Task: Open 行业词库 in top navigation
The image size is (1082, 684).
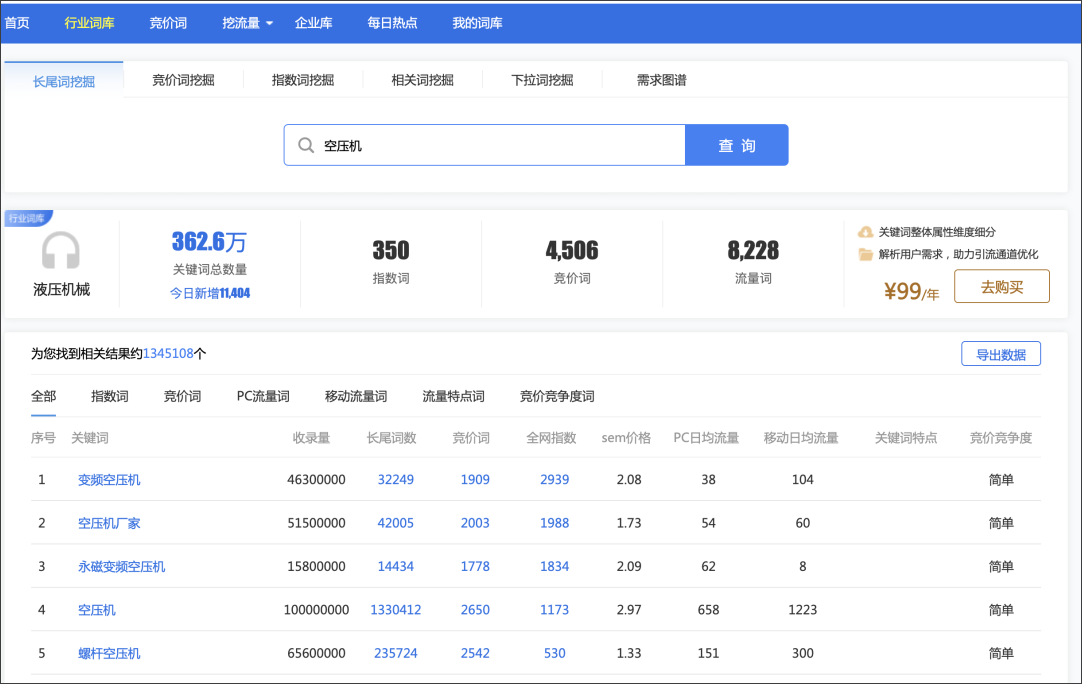Action: 90,23
